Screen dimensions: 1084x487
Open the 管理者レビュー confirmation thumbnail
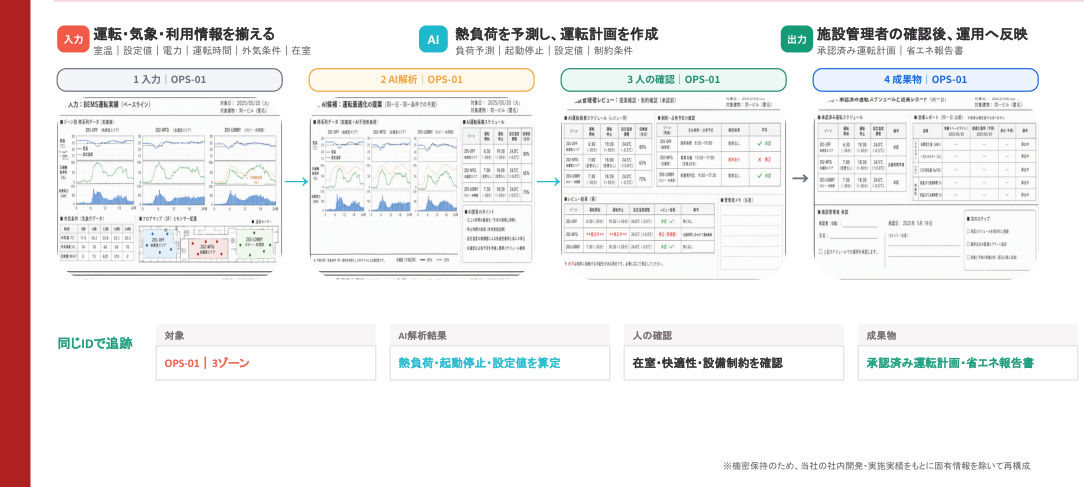click(x=673, y=187)
